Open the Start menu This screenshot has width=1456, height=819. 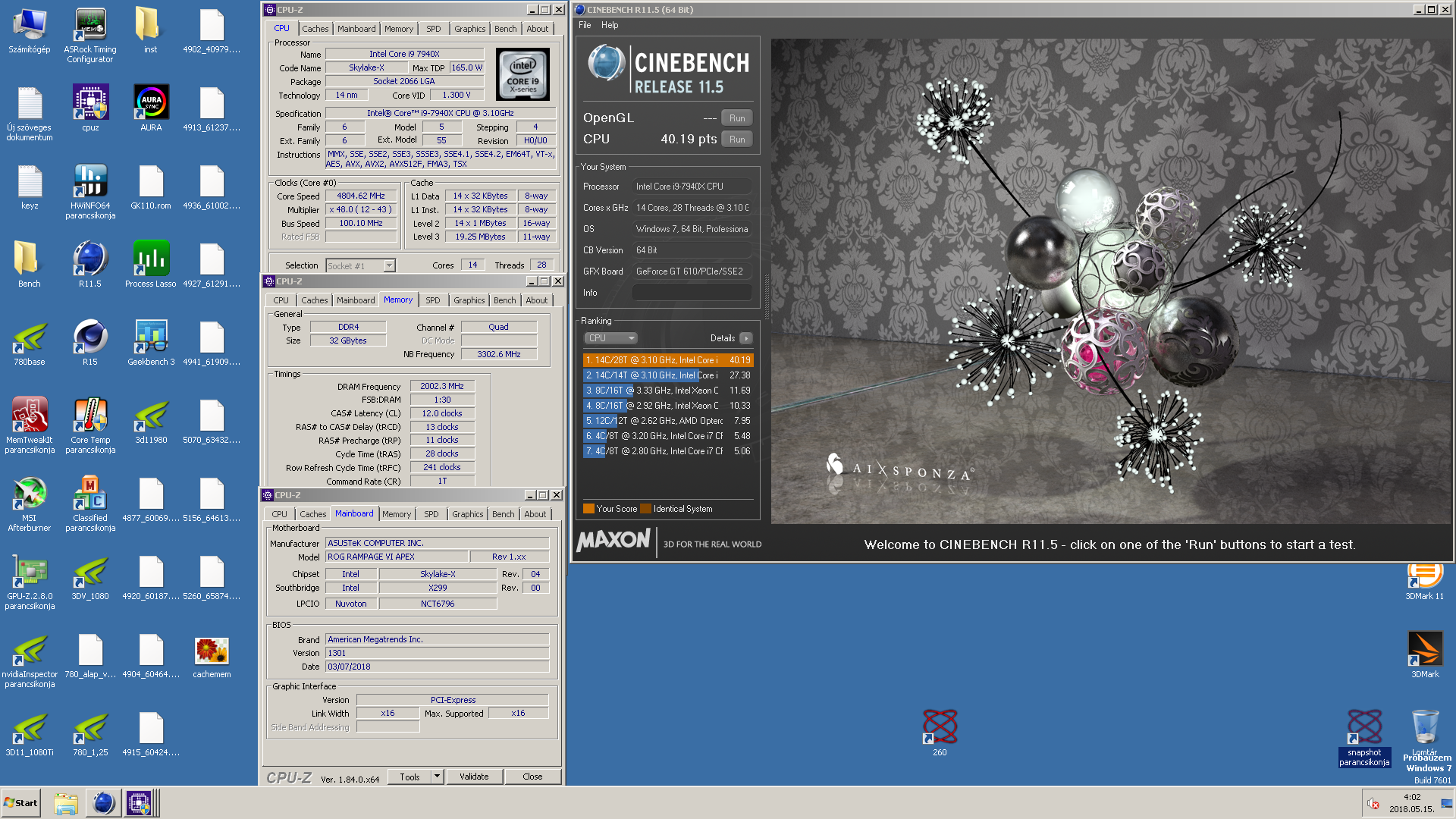pyautogui.click(x=21, y=803)
